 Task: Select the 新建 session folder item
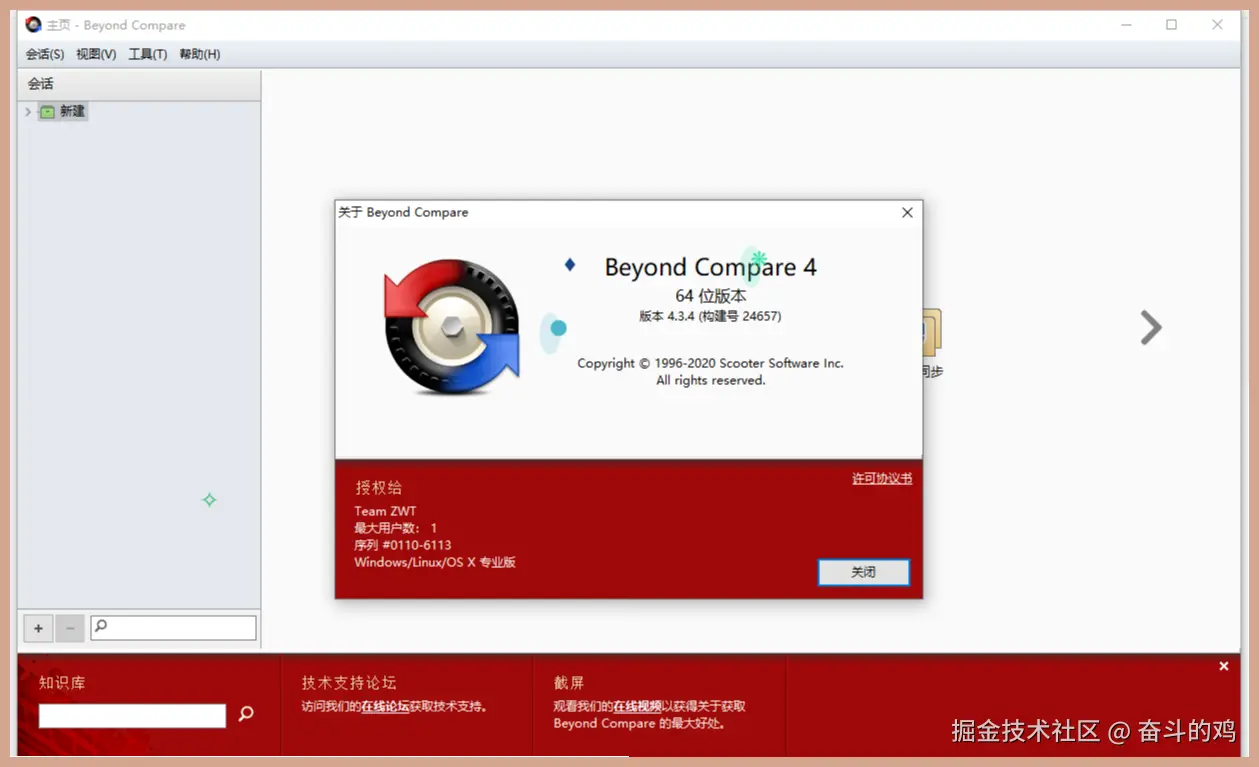pos(63,112)
